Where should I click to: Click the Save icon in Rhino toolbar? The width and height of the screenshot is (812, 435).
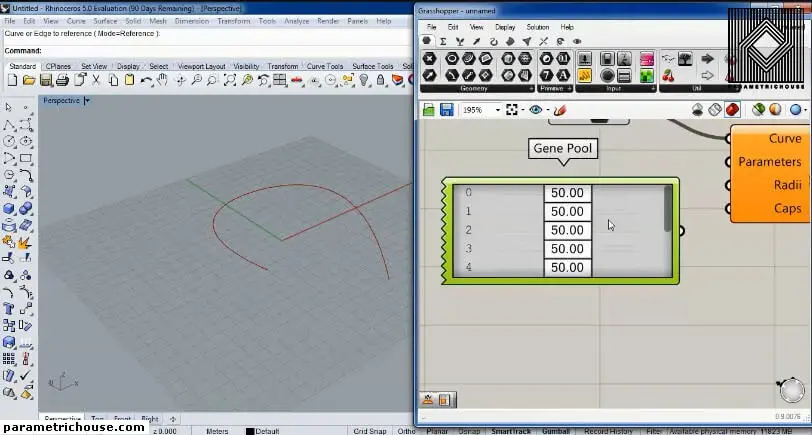pos(45,80)
